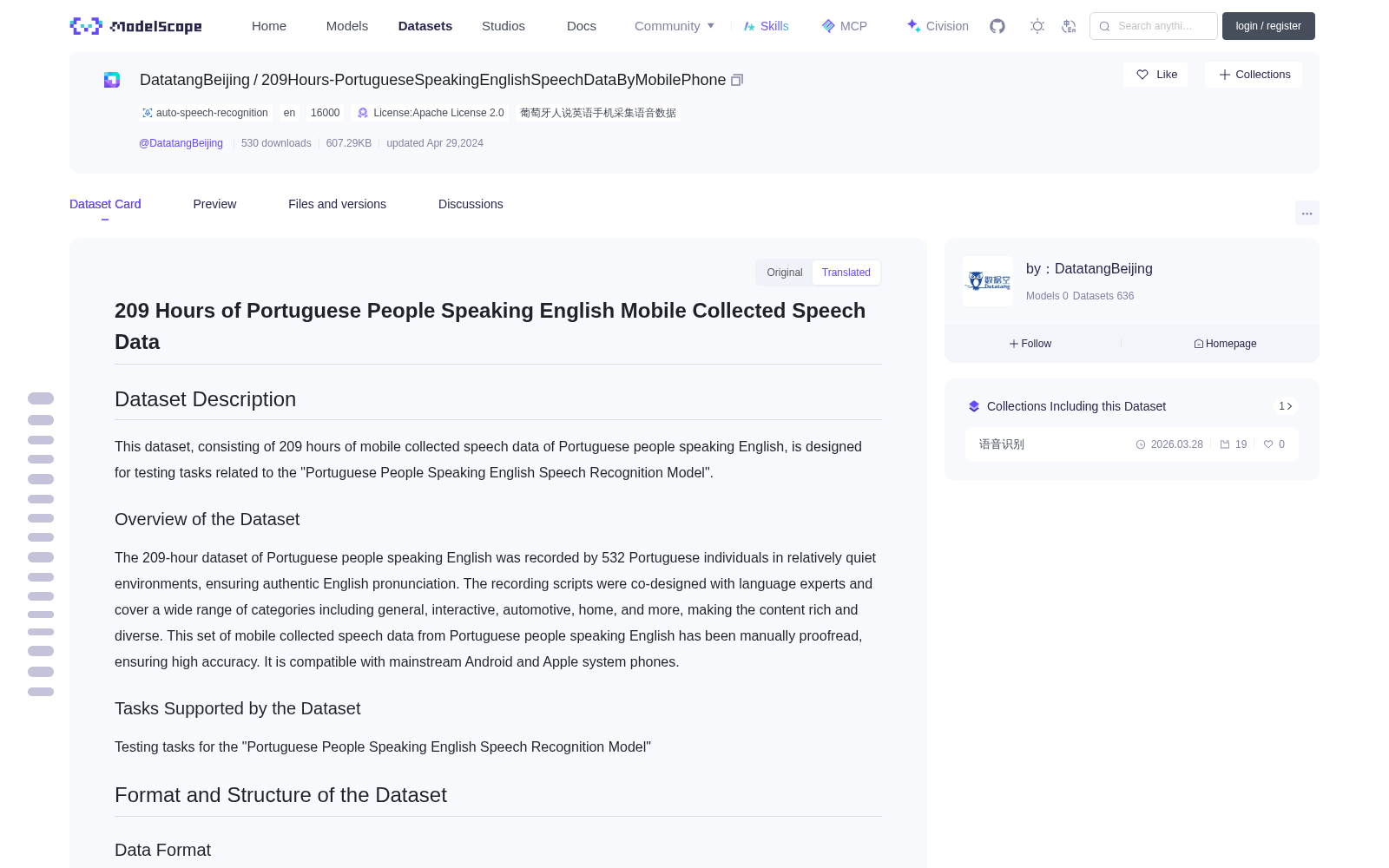The height and width of the screenshot is (868, 1389).
Task: Switch language with the translate icon
Action: tap(1070, 26)
